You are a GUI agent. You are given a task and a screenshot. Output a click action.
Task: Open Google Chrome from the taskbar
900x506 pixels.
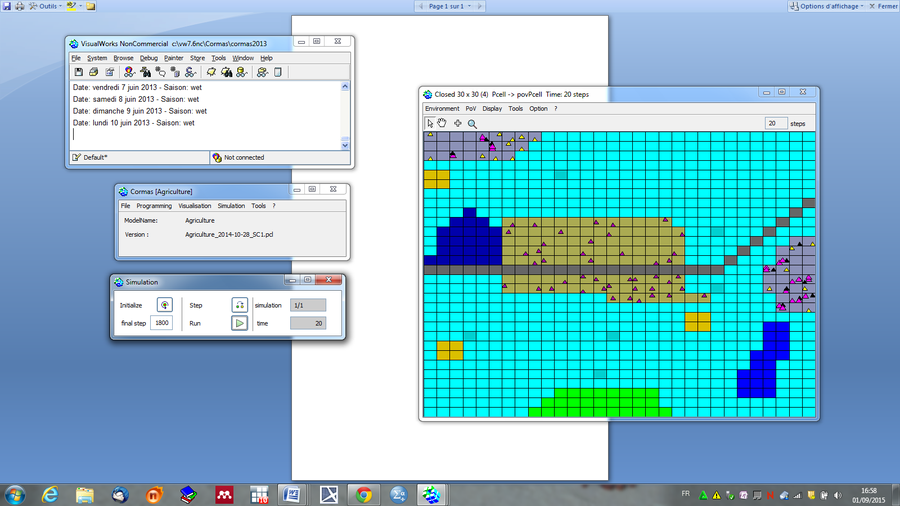363,495
